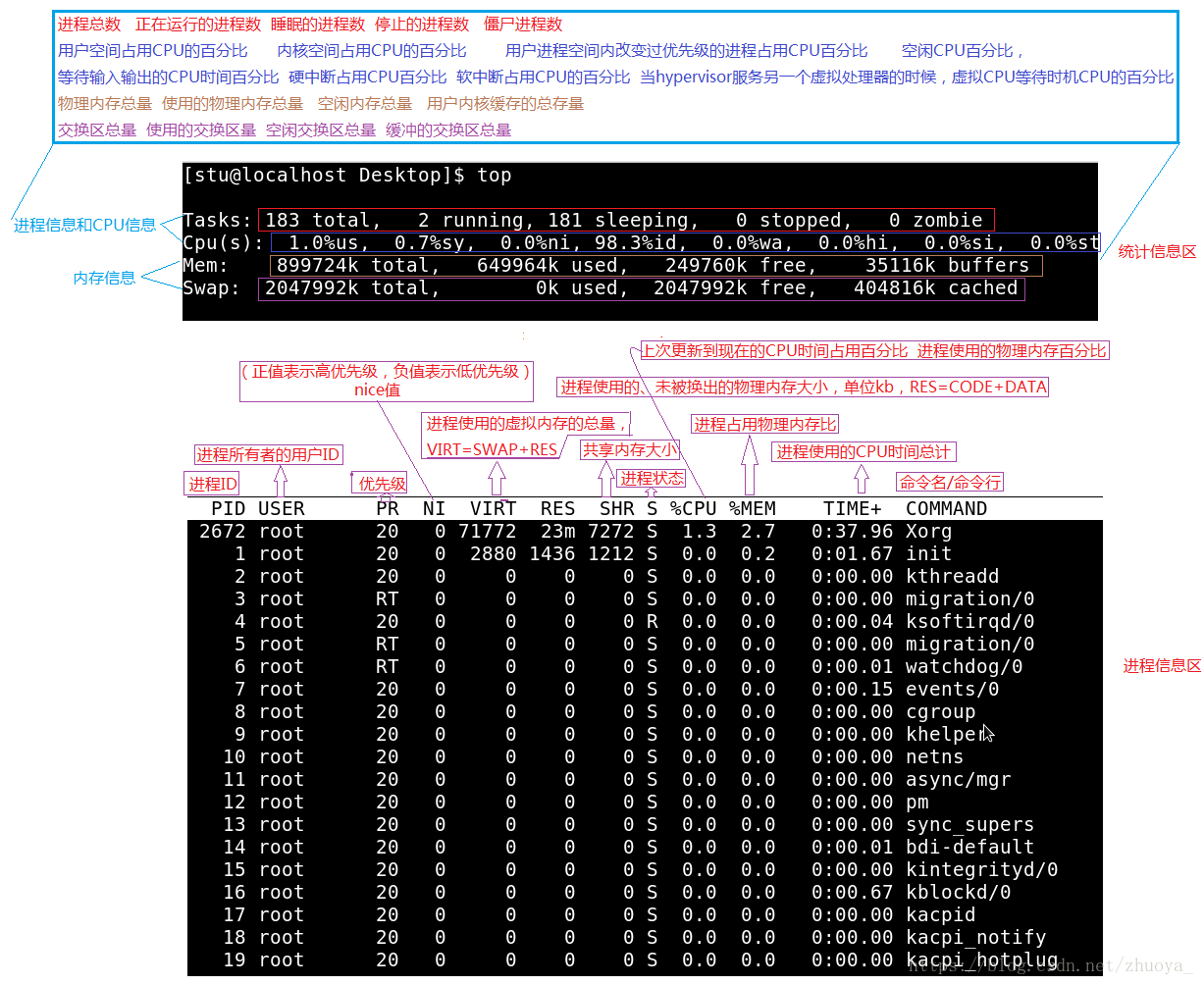Click the 优先级 annotation box

coord(381,483)
